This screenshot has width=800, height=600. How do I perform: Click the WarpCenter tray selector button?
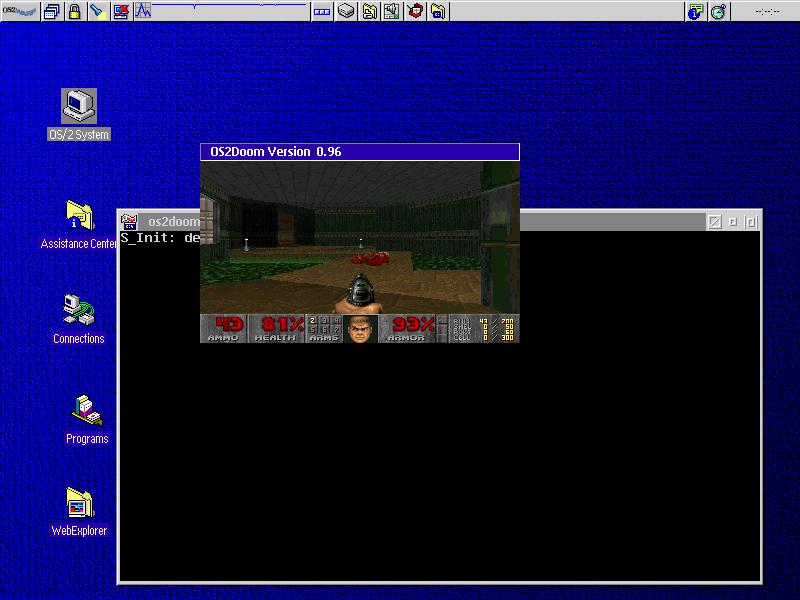pyautogui.click(x=321, y=11)
